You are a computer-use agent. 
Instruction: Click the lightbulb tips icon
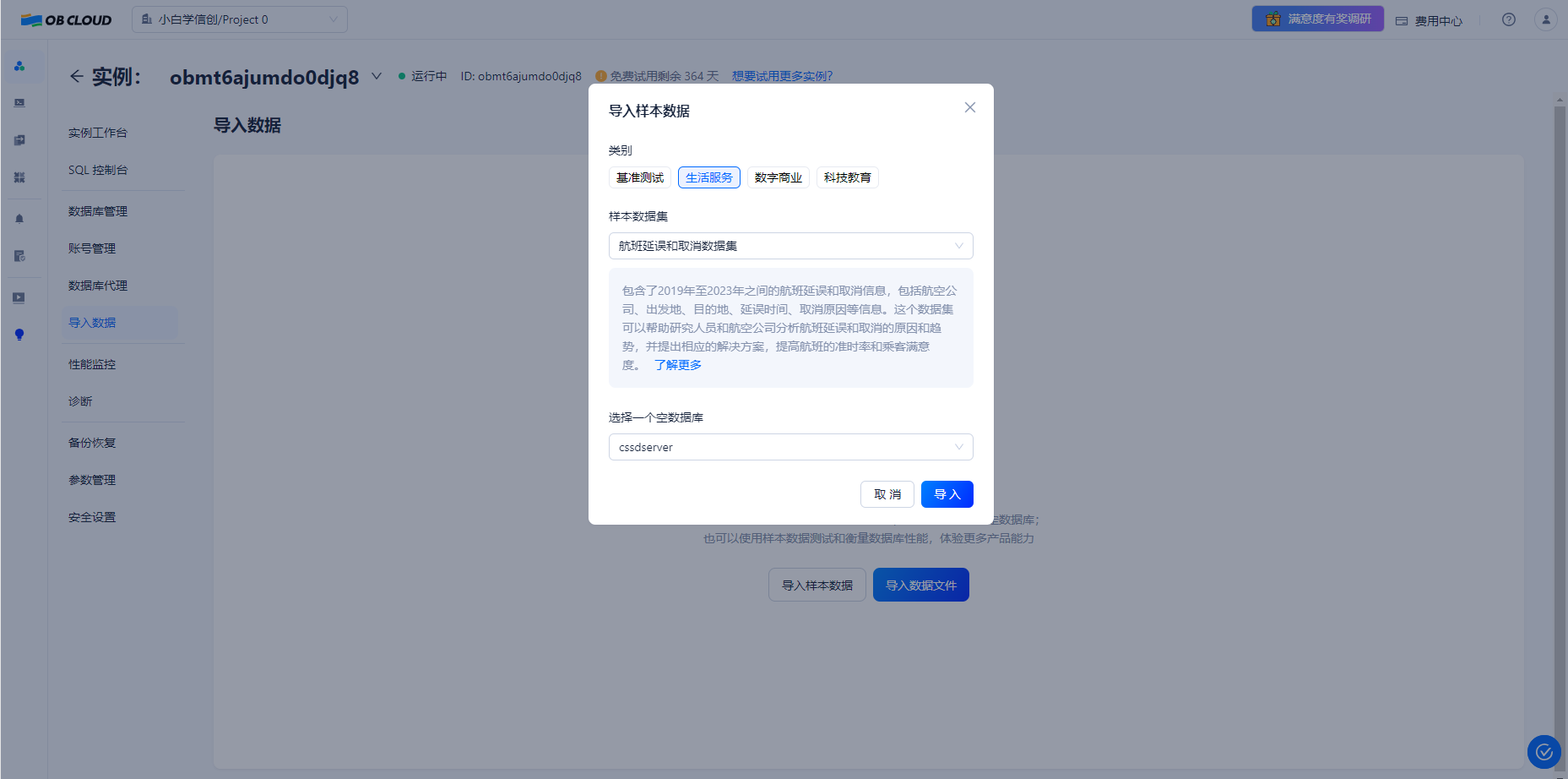[19, 335]
